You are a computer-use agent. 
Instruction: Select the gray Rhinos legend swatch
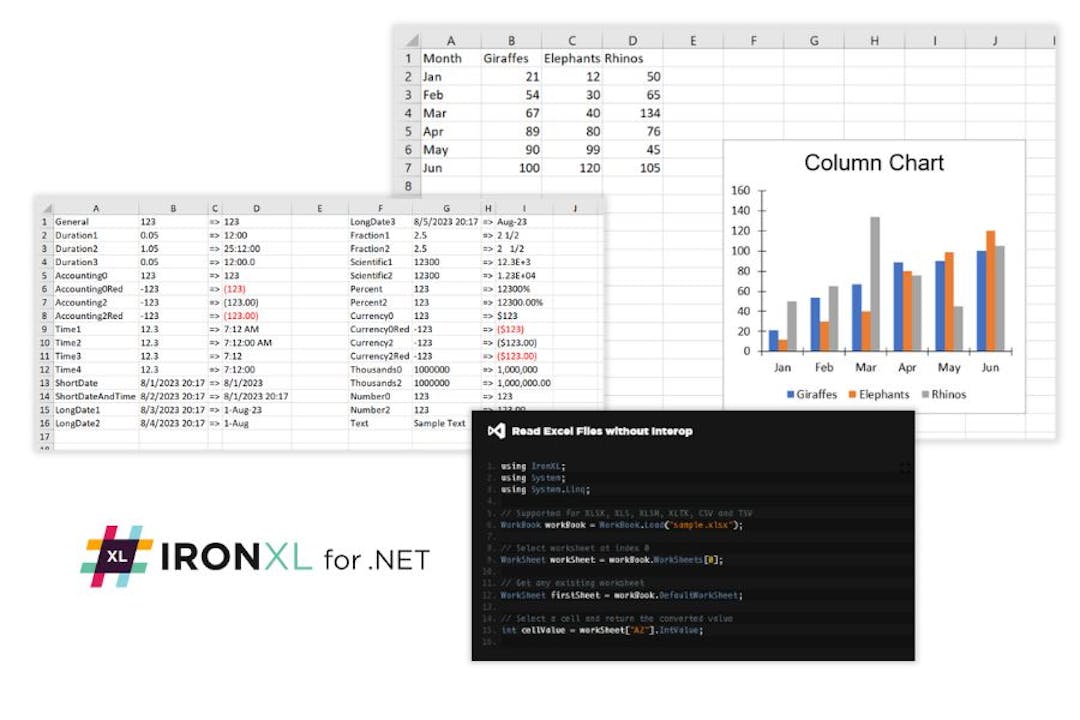coord(923,394)
